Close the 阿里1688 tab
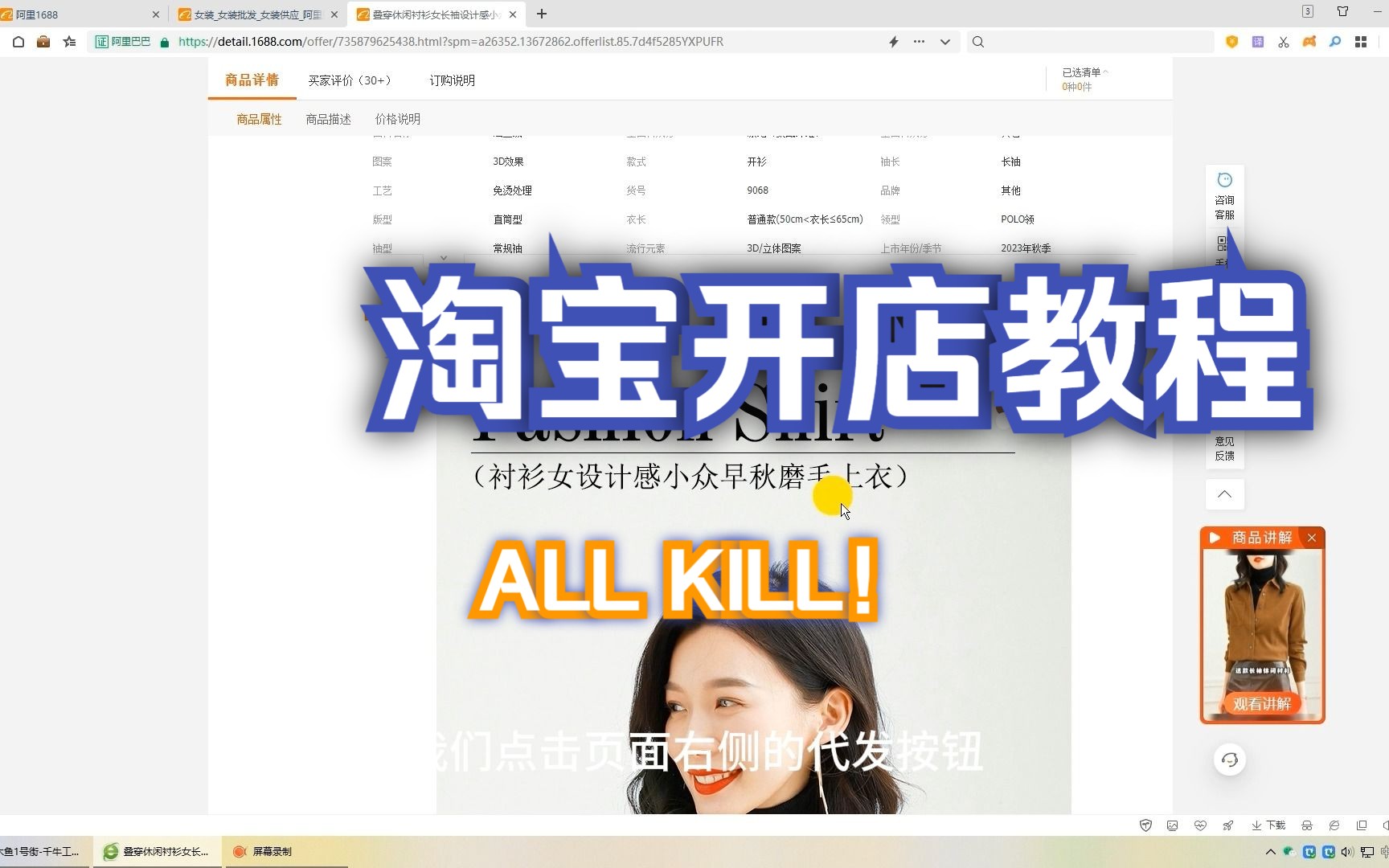The height and width of the screenshot is (868, 1389). click(x=155, y=14)
